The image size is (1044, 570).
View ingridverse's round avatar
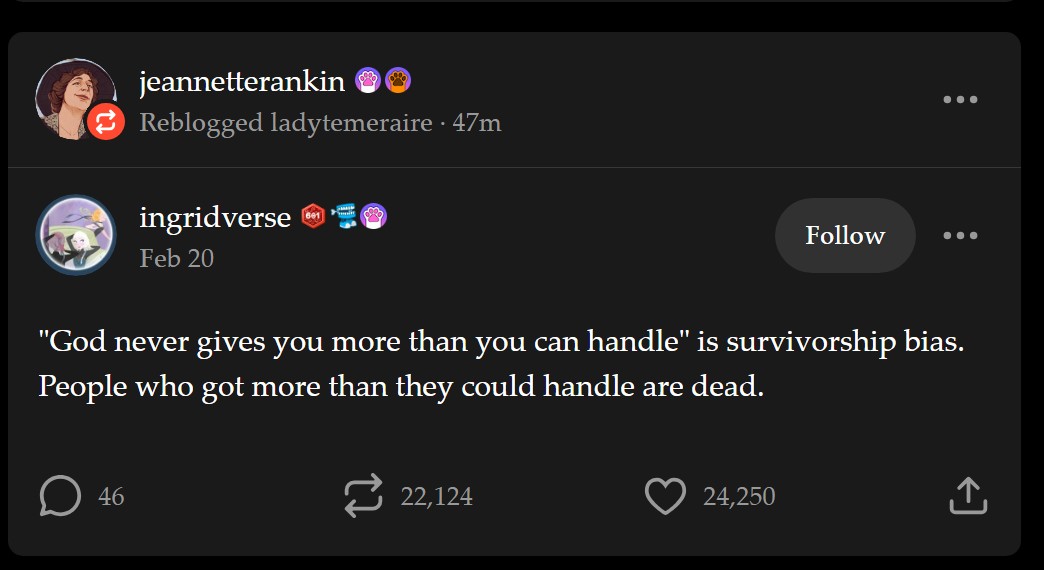(76, 235)
